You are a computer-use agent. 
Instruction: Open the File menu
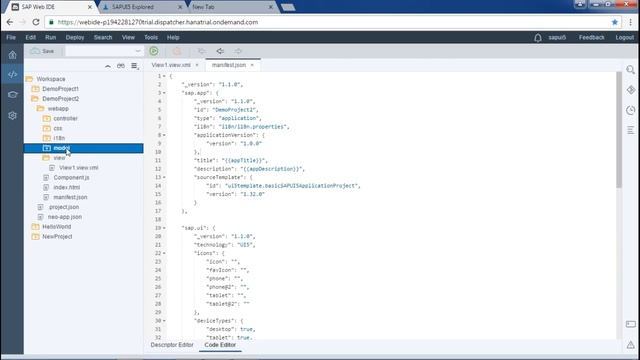point(11,37)
